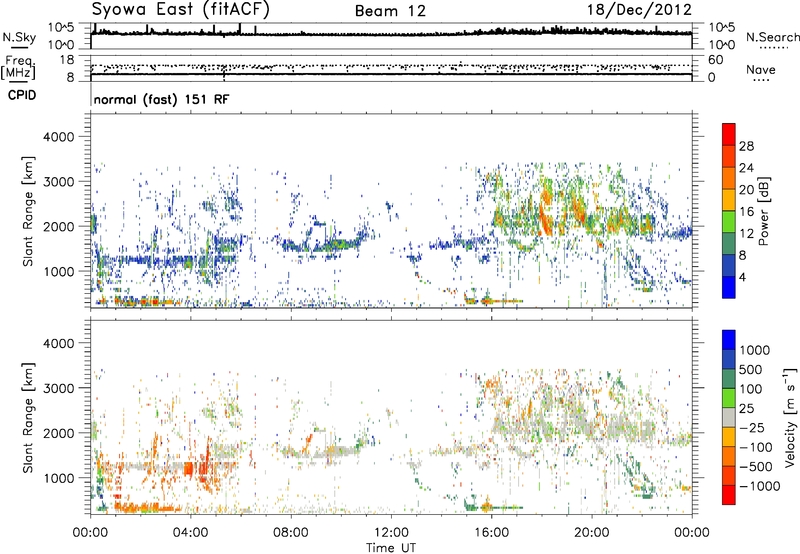Select the "N.Sky" legend label
Image resolution: width=800 pixels, height=554 pixels.
(19, 37)
